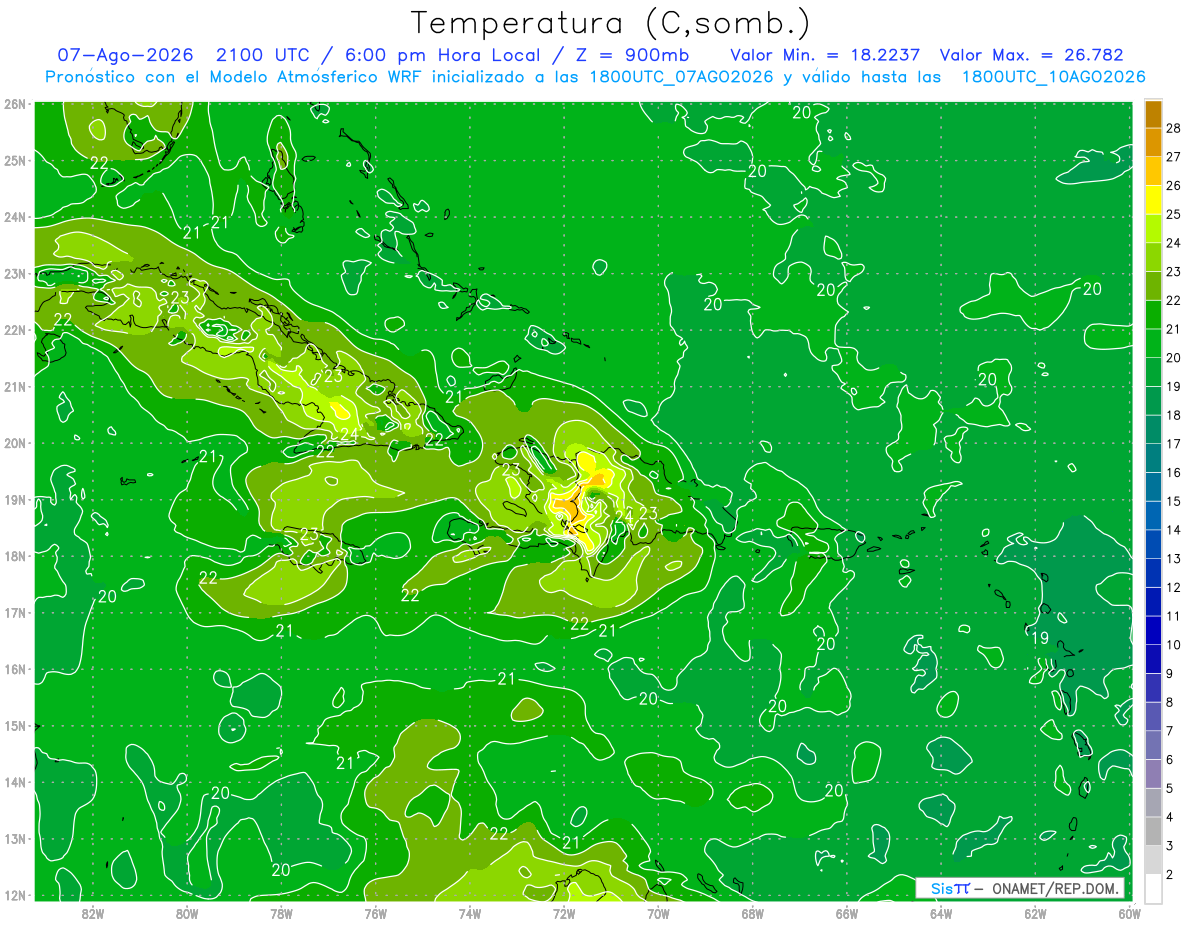Select the "Valor Min. = 18.2237" text
This screenshot has width=1200, height=927.
pyautogui.click(x=825, y=55)
